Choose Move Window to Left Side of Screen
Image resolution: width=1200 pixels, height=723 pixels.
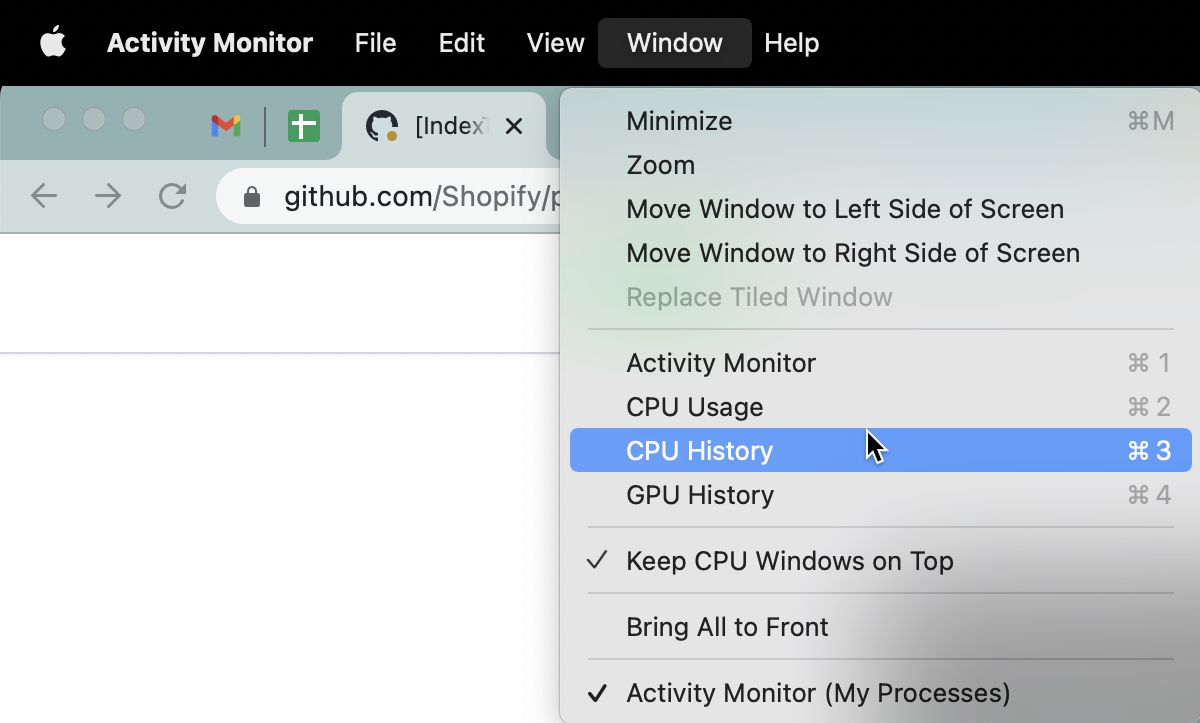[844, 209]
